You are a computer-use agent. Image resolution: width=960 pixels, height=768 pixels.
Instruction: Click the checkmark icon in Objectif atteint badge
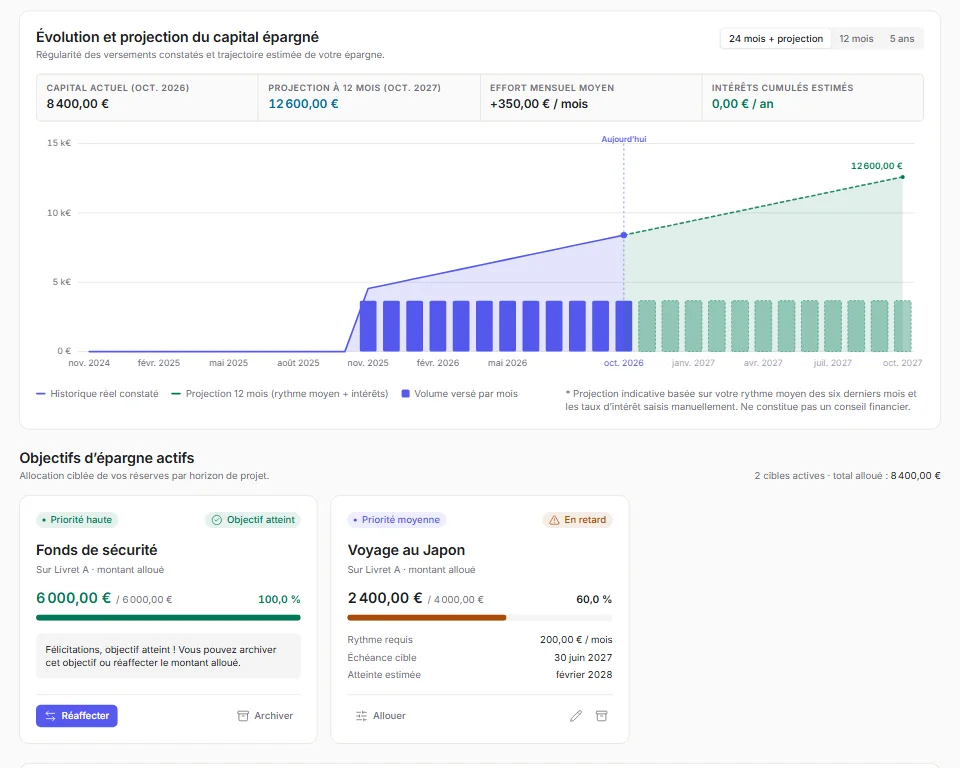[217, 520]
